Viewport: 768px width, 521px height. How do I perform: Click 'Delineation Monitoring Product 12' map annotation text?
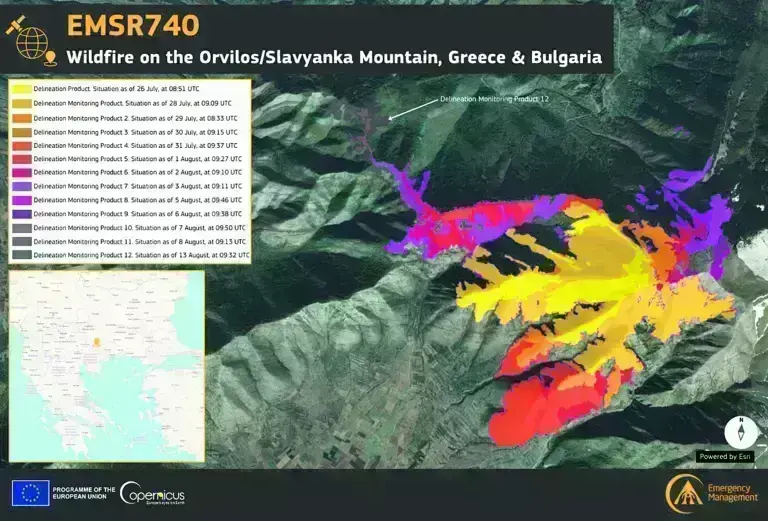pyautogui.click(x=494, y=99)
